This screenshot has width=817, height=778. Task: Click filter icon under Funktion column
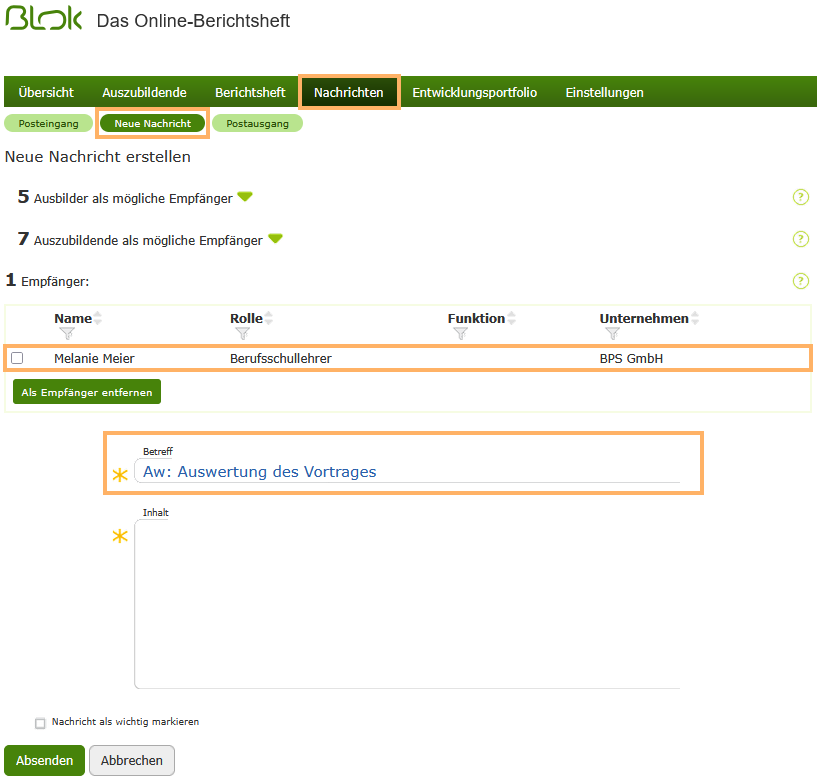coord(460,334)
